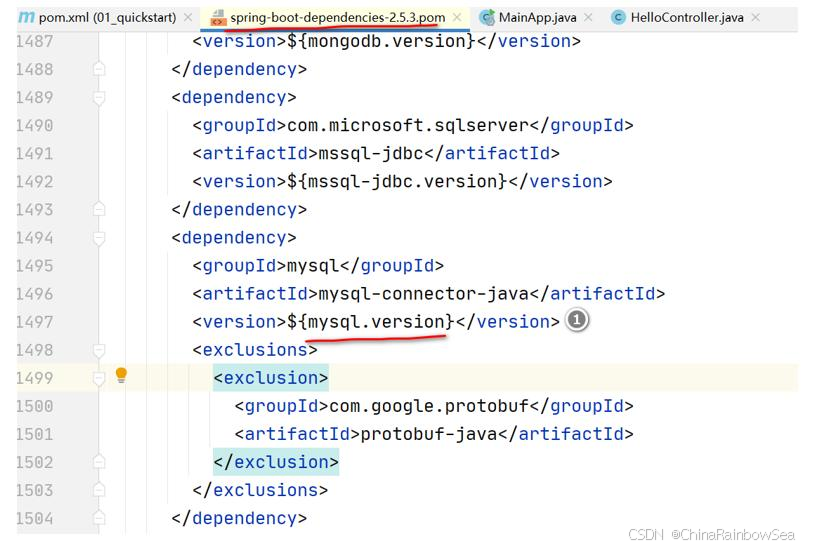This screenshot has width=822, height=550.
Task: Toggle fold marker at line 1503
Action: tap(99, 490)
